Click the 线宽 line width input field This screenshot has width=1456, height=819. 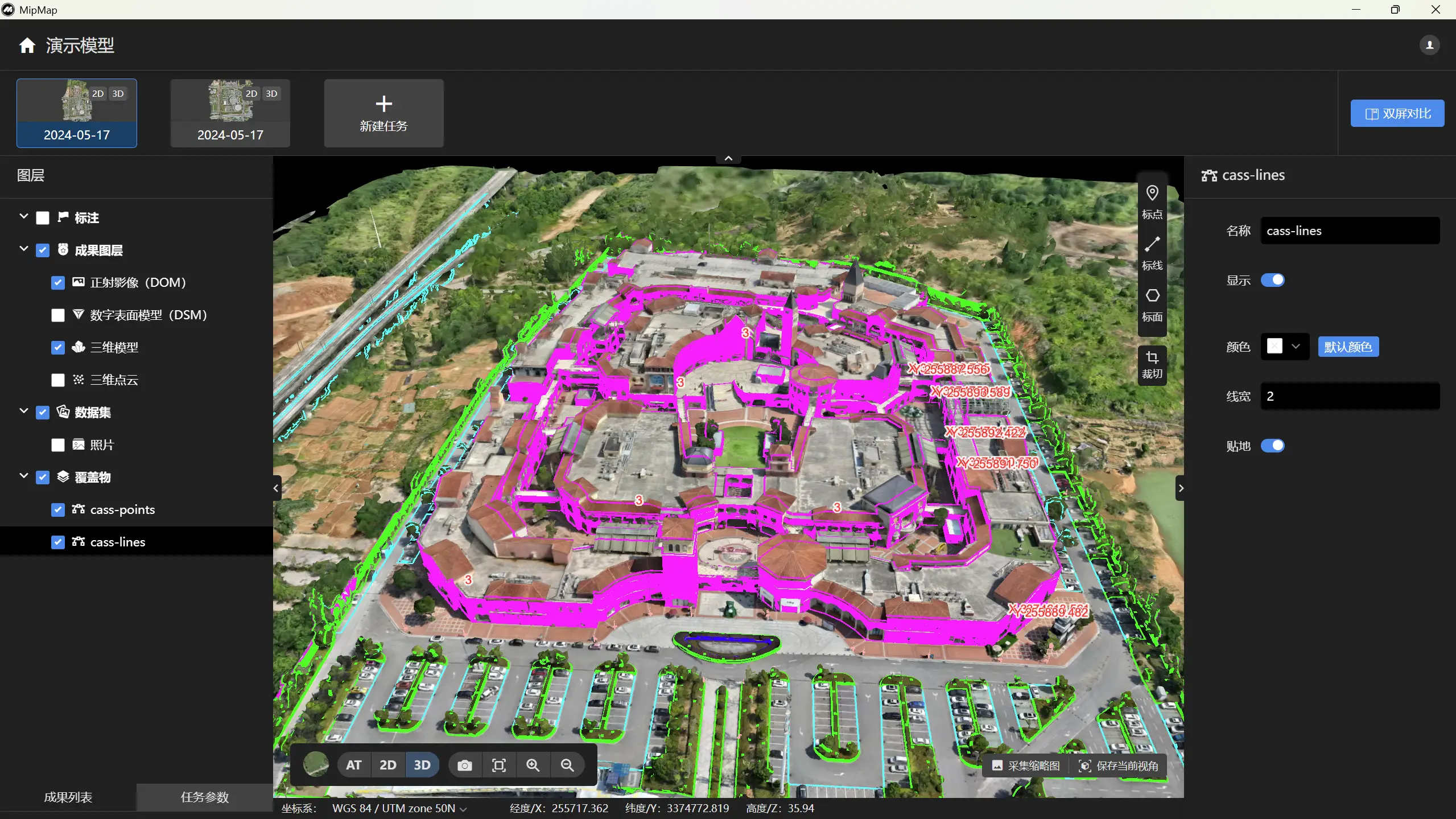[x=1349, y=396]
